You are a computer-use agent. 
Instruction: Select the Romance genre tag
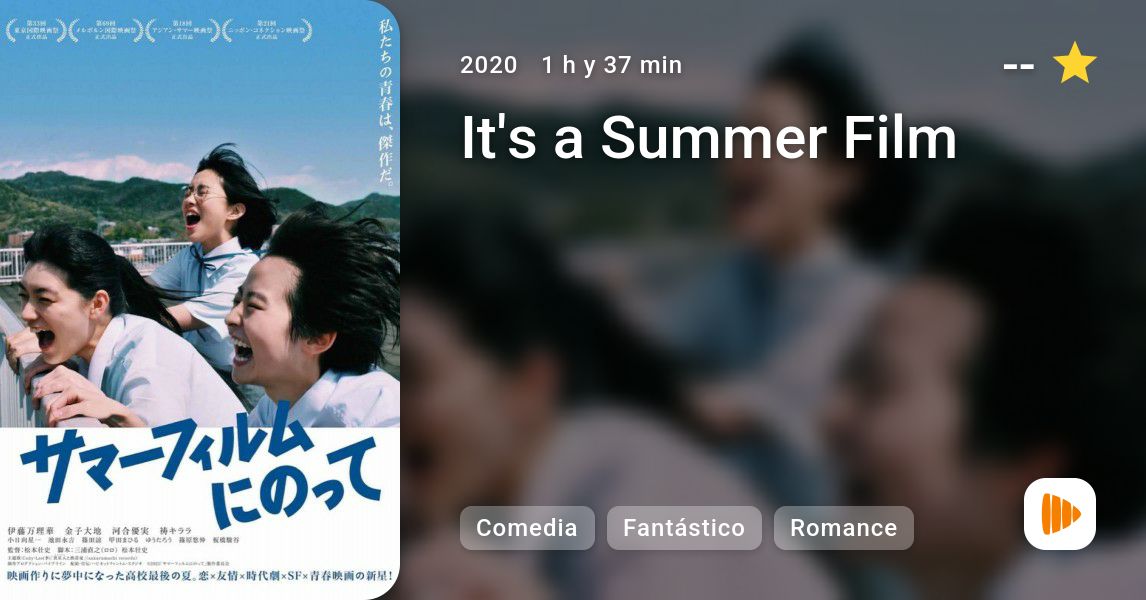click(x=843, y=528)
